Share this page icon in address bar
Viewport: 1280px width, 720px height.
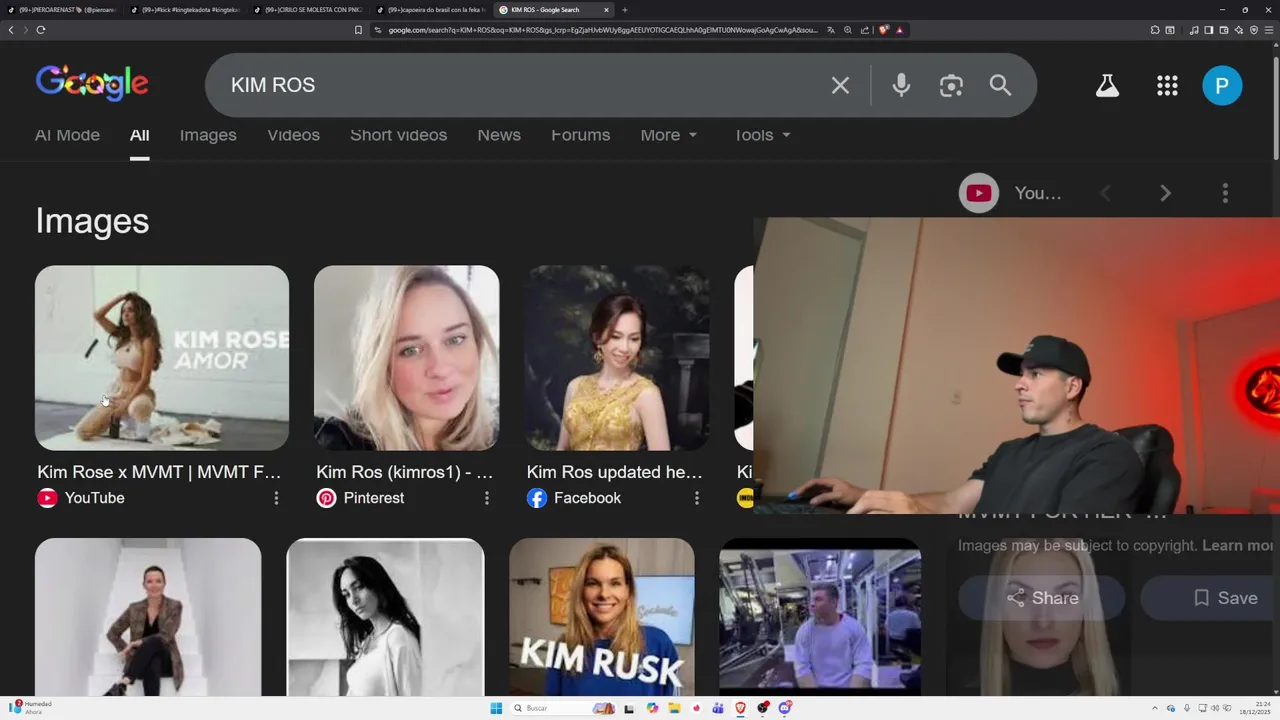(x=865, y=30)
